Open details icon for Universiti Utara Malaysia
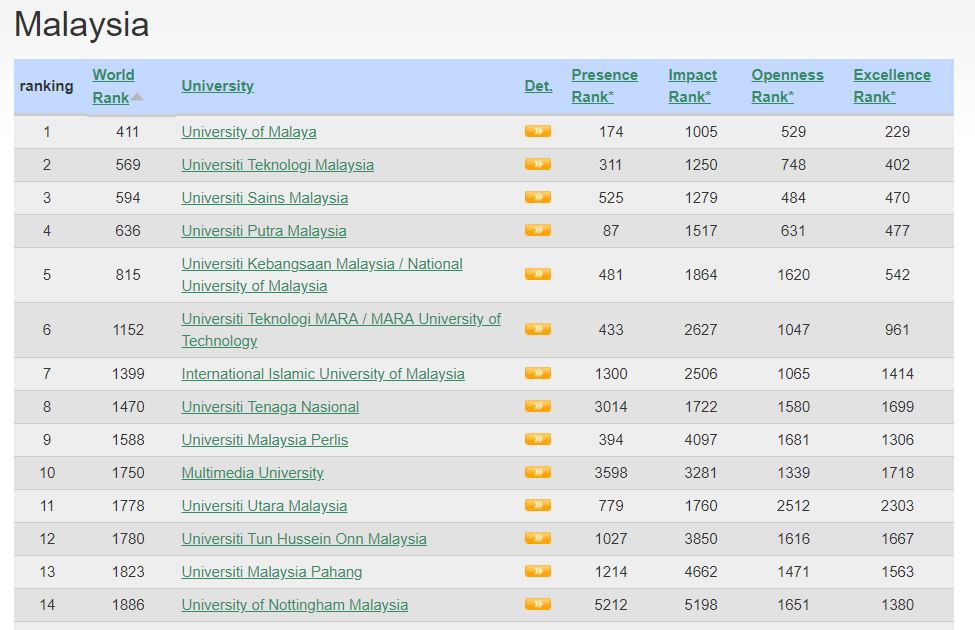Image resolution: width=975 pixels, height=630 pixels. coord(538,505)
